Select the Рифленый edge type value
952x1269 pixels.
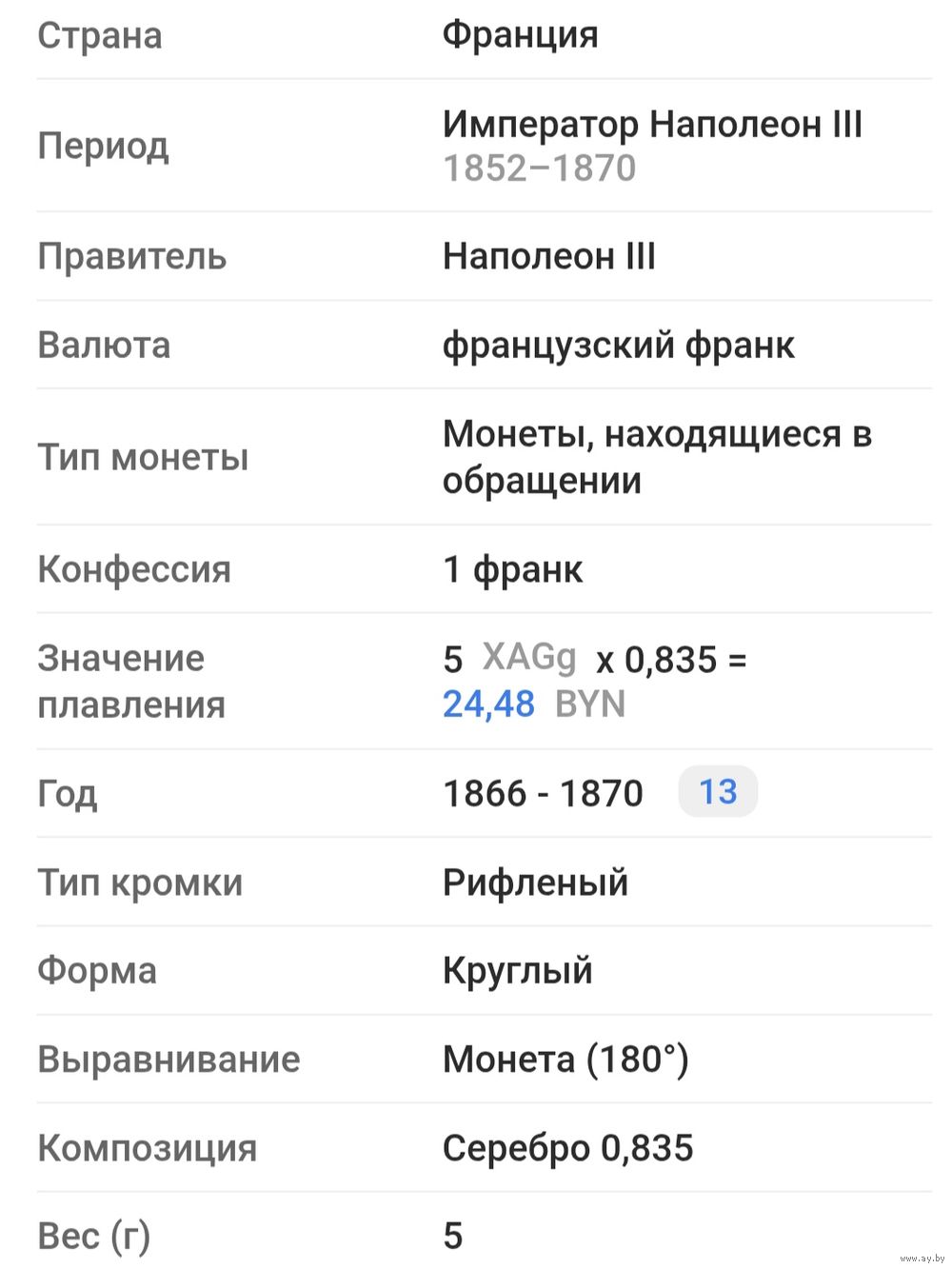coord(535,882)
